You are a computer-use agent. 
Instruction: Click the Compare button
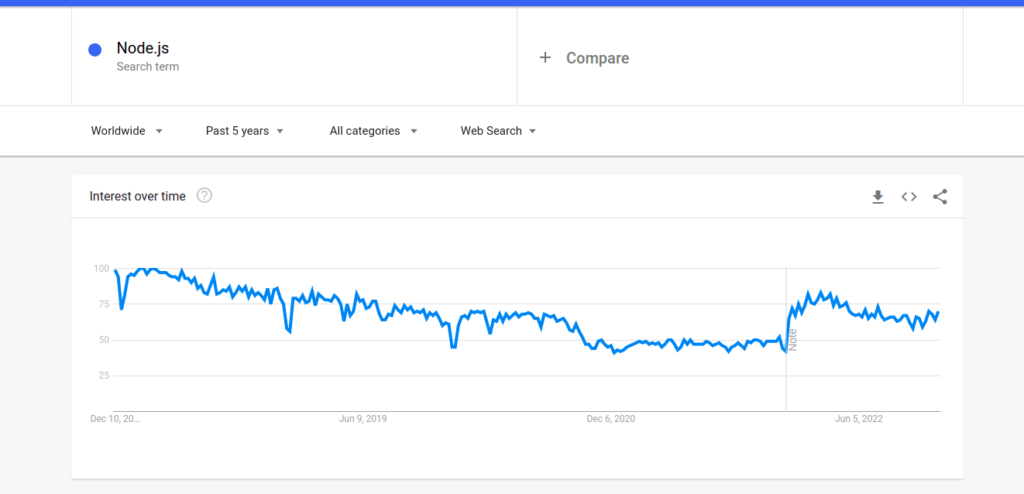pyautogui.click(x=597, y=58)
